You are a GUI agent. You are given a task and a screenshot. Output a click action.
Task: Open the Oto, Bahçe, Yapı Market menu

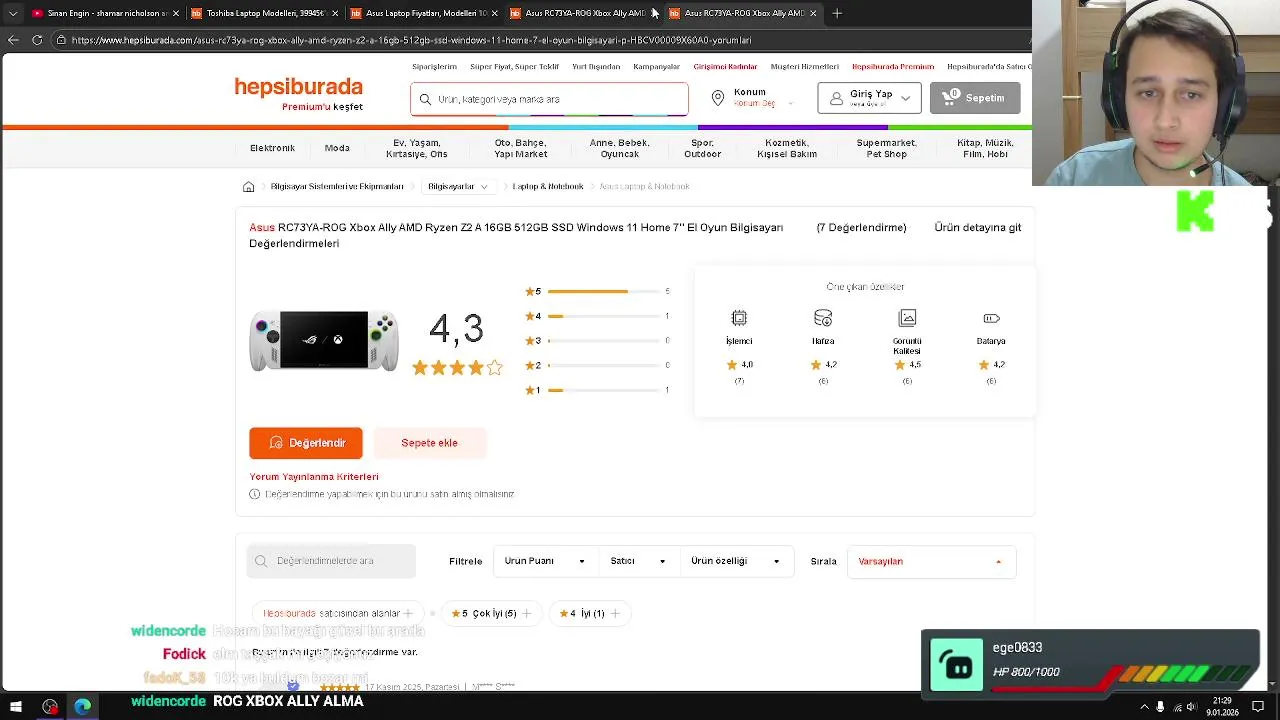521,148
